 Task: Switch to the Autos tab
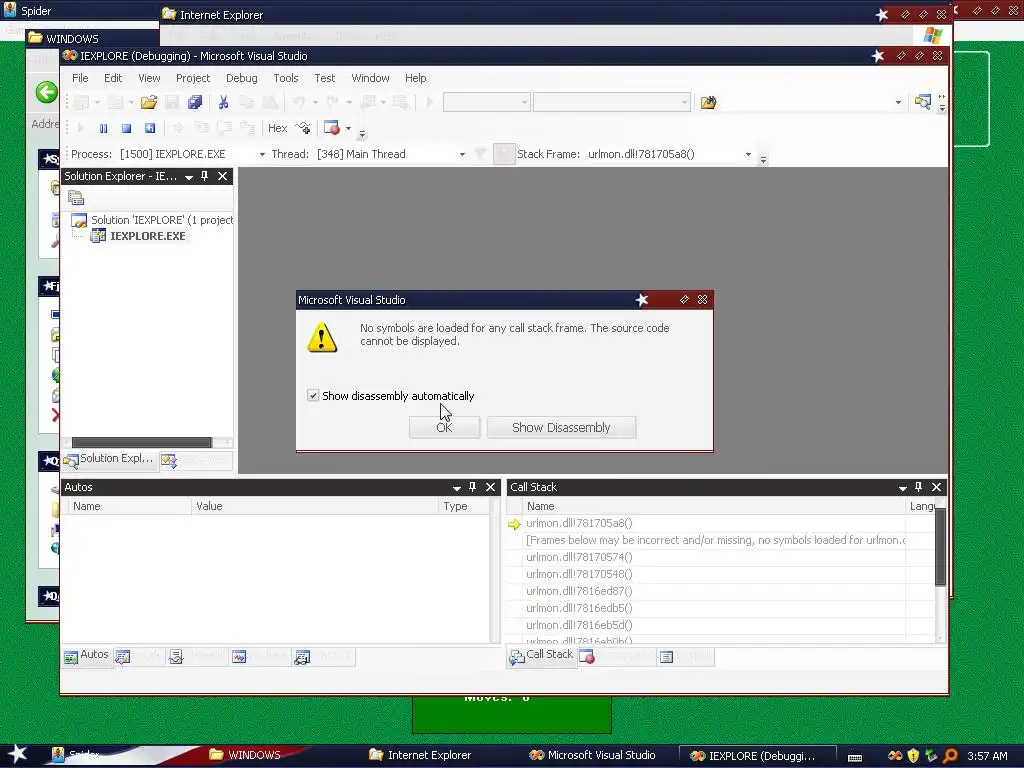pos(87,656)
